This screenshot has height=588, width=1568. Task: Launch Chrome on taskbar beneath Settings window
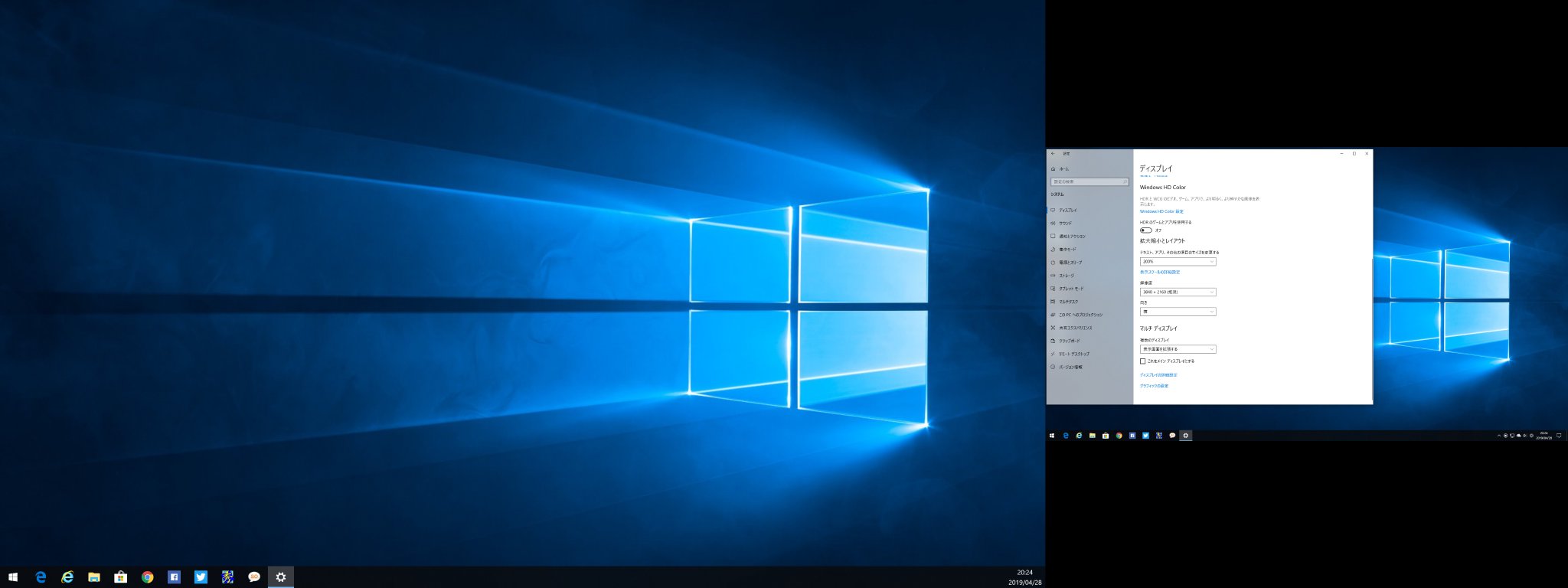(1119, 436)
